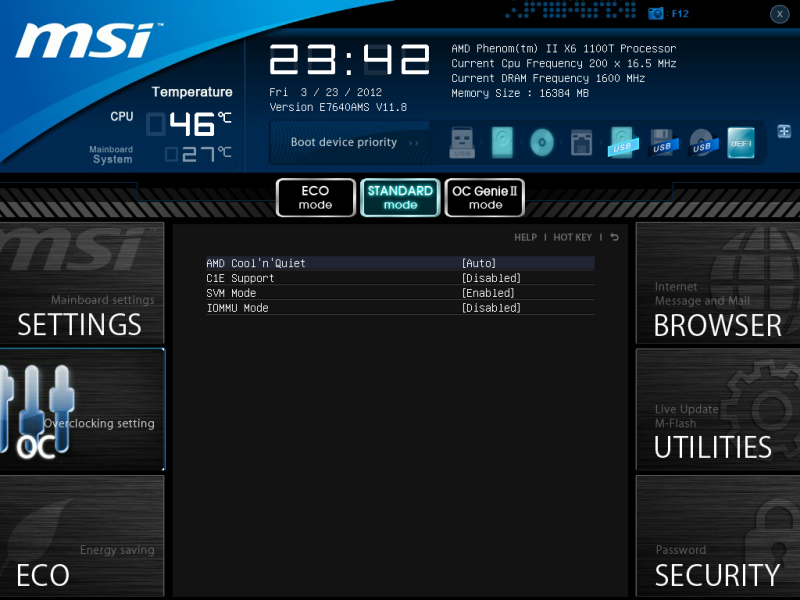Open the SECURITY password panel
This screenshot has width=800, height=600.
tap(718, 536)
